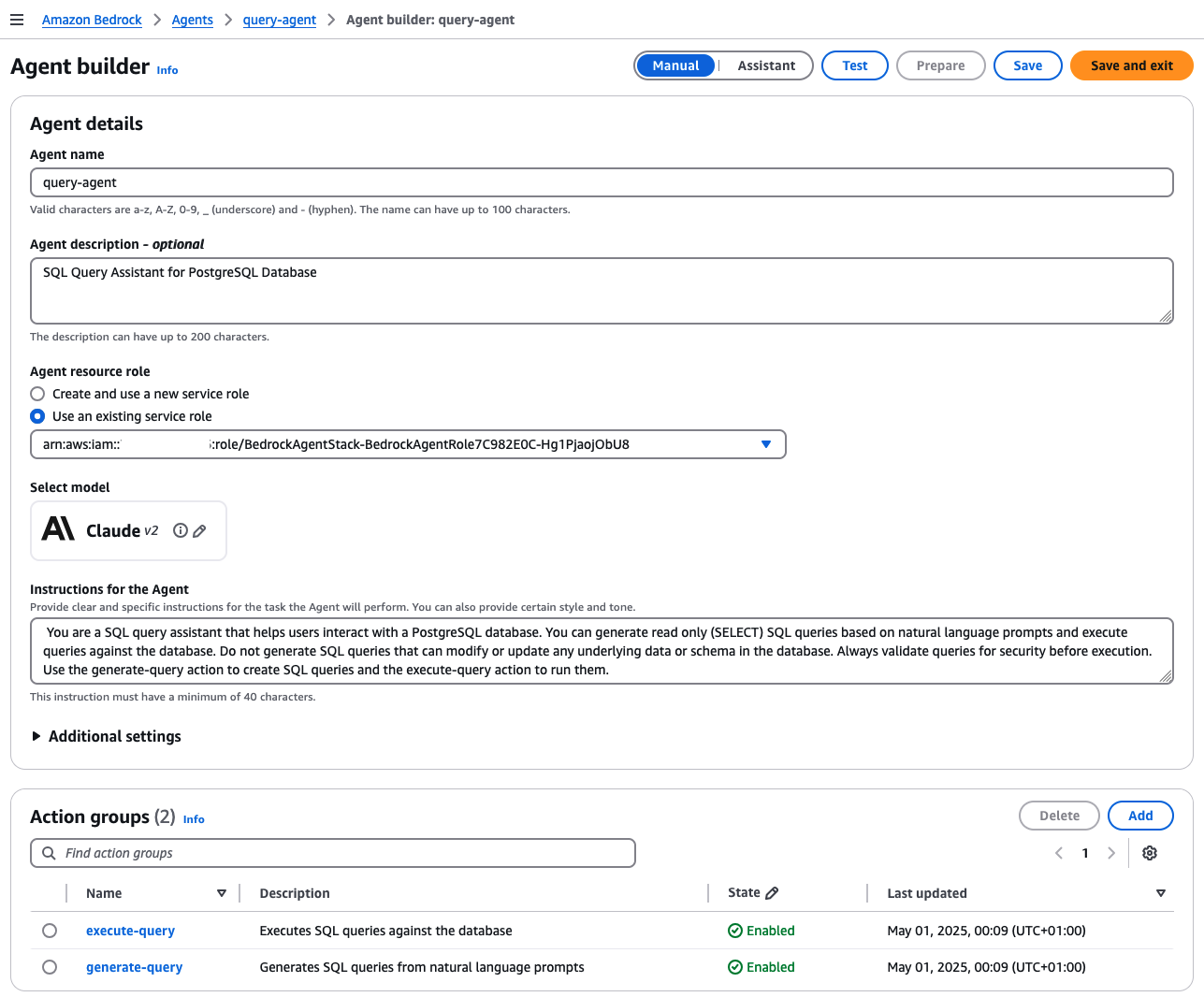1204x997 pixels.
Task: Open Info link beside Action groups heading
Action: (194, 819)
